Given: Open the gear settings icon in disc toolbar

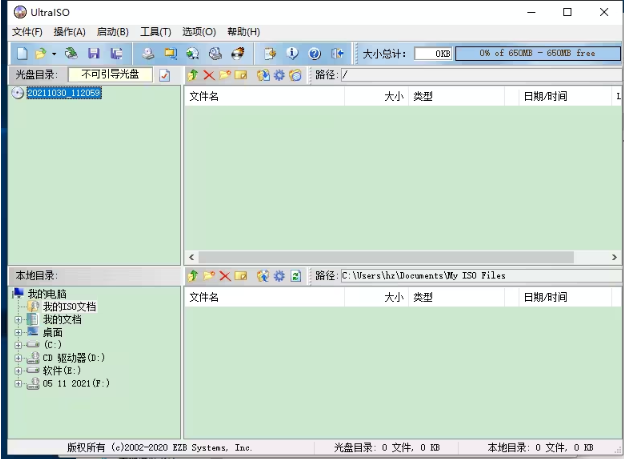Looking at the screenshot, I should tap(279, 75).
